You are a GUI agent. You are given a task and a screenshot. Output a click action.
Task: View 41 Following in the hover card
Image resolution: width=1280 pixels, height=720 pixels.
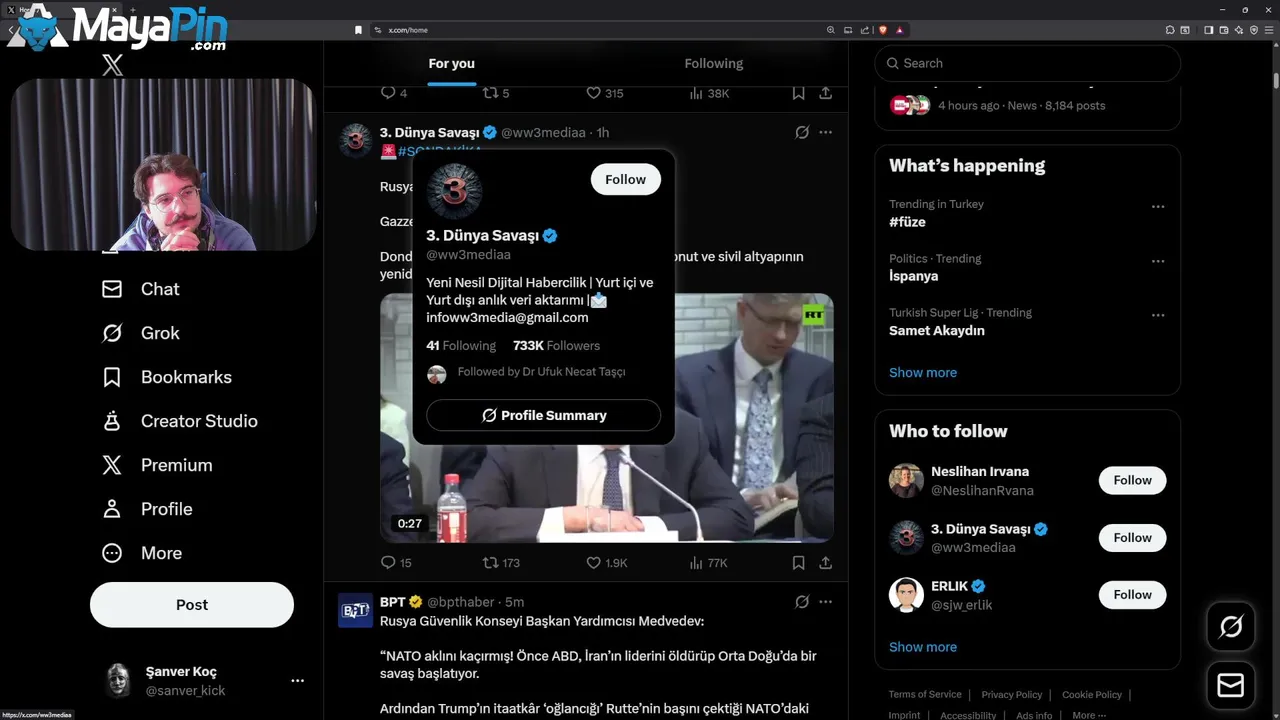(461, 345)
